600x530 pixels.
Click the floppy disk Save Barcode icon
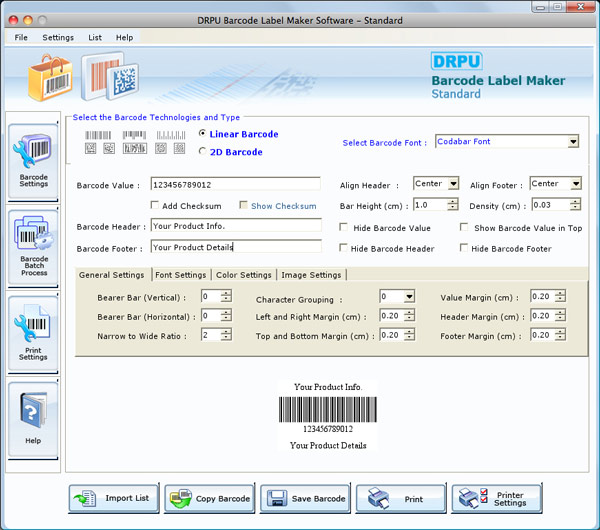click(x=277, y=499)
